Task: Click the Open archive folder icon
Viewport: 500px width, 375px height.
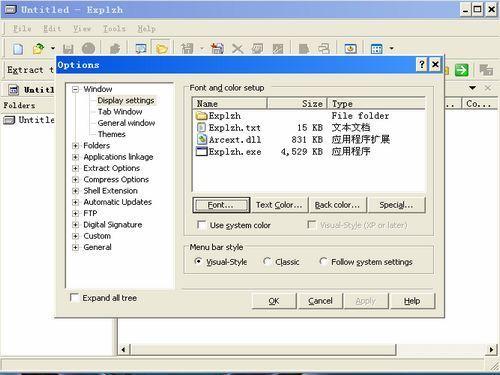Action: click(38, 49)
